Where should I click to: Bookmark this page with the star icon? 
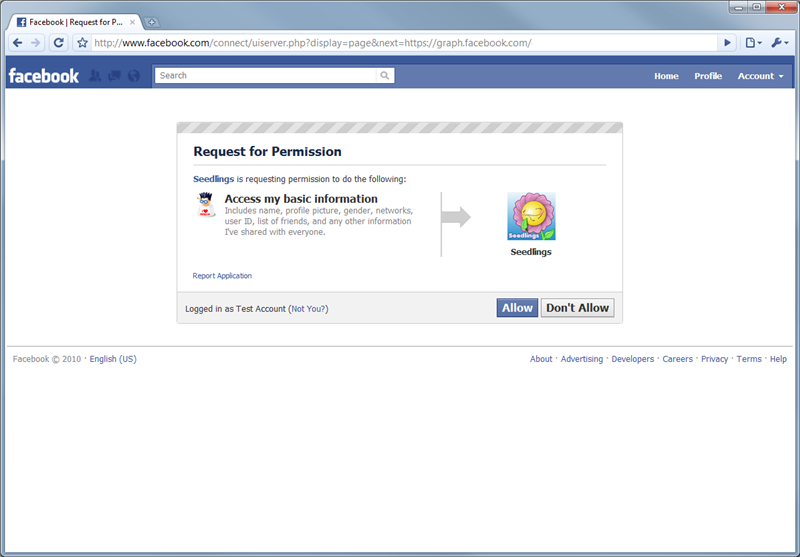pyautogui.click(x=82, y=43)
